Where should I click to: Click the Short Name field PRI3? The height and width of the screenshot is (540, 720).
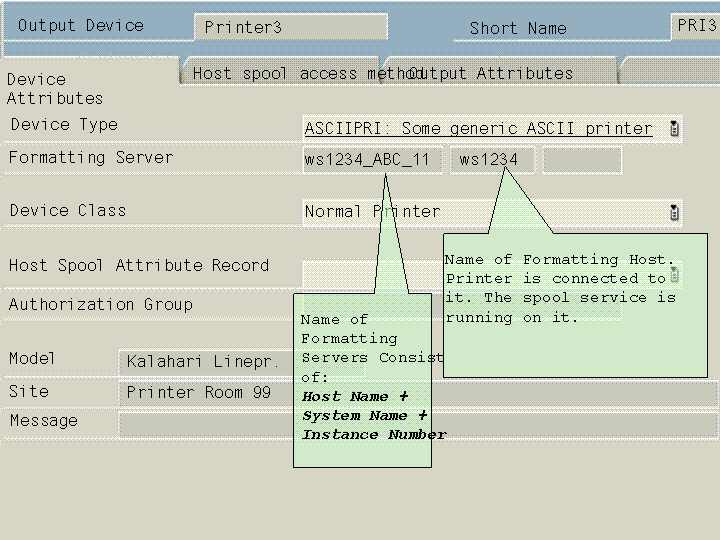click(x=696, y=26)
